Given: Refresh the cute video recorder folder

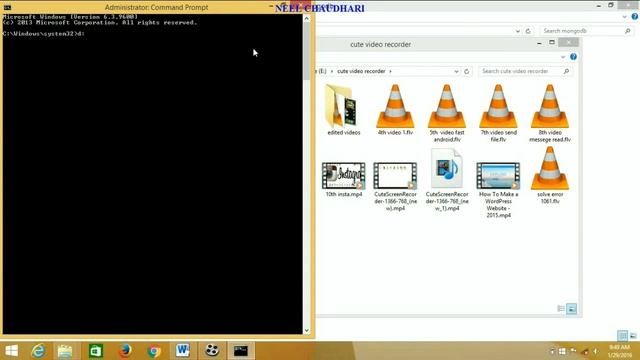Looking at the screenshot, I should [467, 71].
